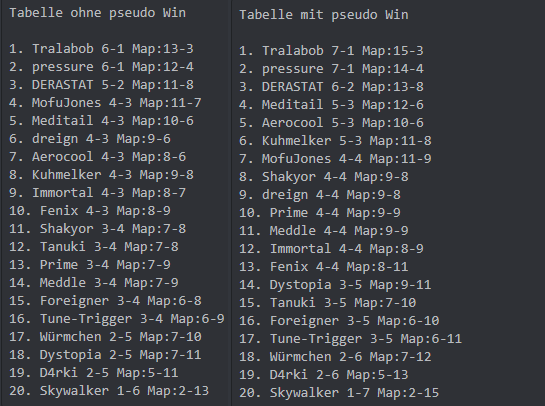Screen dimensions: 545x406
Task: Click DERASTAT 6-2 Map:13-8 line
Action: coord(331,87)
